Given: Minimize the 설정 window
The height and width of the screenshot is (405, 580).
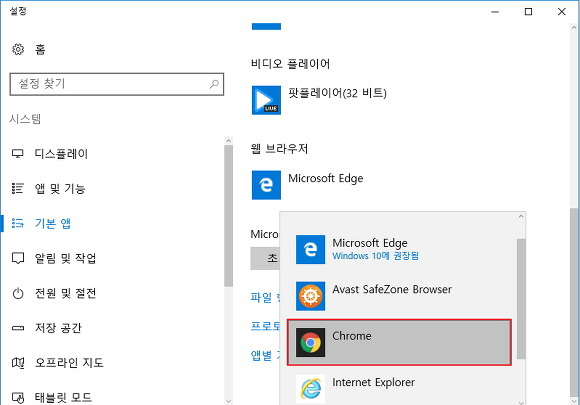Looking at the screenshot, I should (x=495, y=12).
